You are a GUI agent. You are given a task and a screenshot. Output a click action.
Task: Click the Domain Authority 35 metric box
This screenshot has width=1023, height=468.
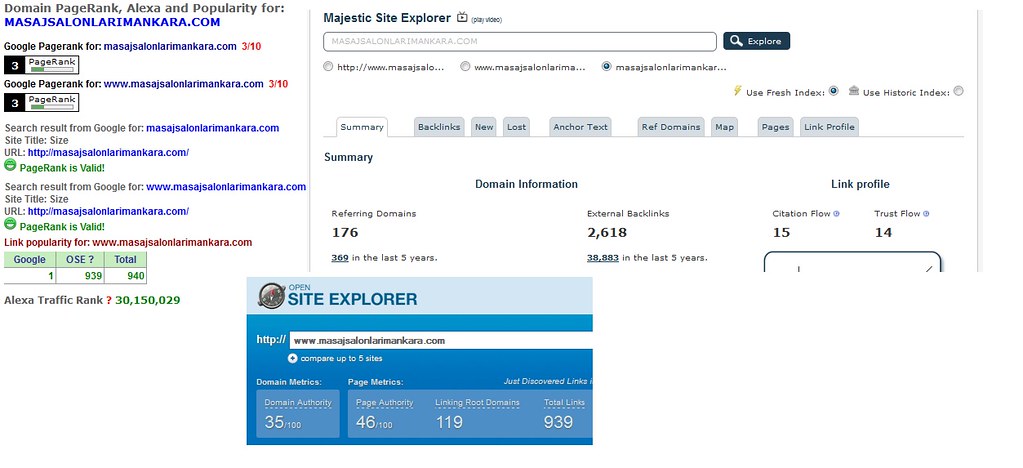coord(298,414)
